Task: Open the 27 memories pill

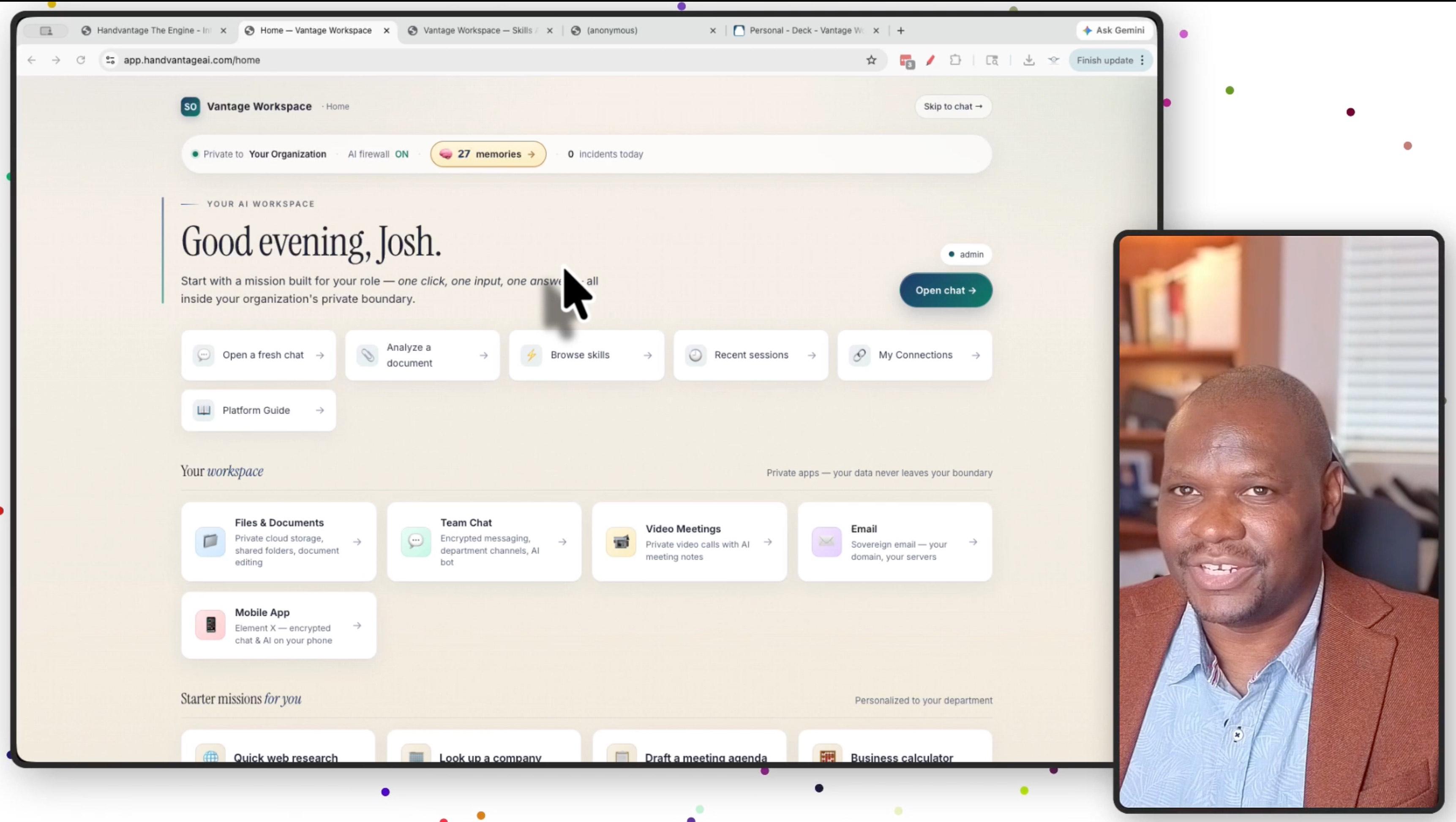Action: [x=488, y=154]
